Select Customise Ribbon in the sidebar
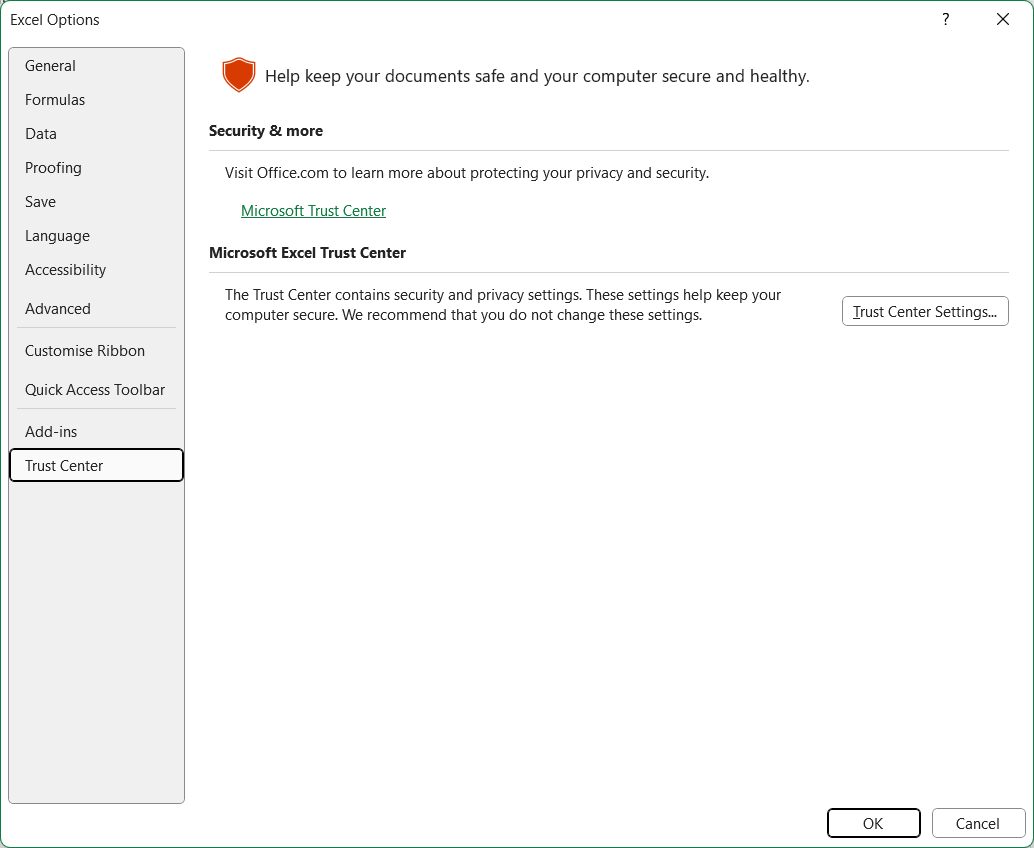1034x848 pixels. pos(85,351)
